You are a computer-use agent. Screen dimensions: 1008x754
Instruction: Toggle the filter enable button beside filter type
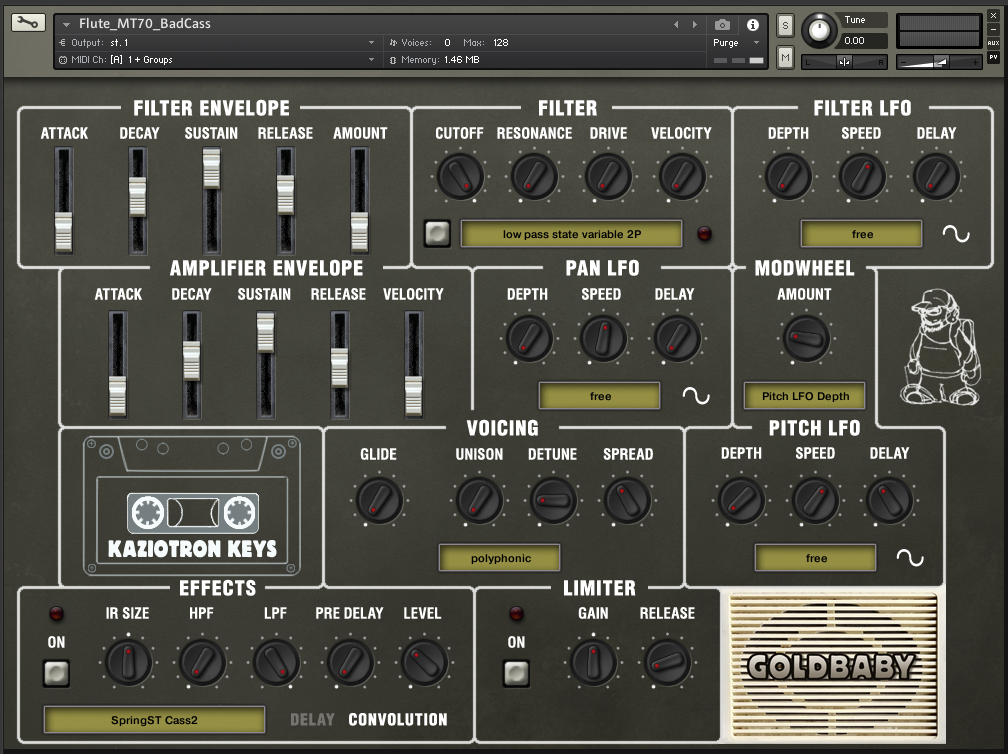click(437, 233)
